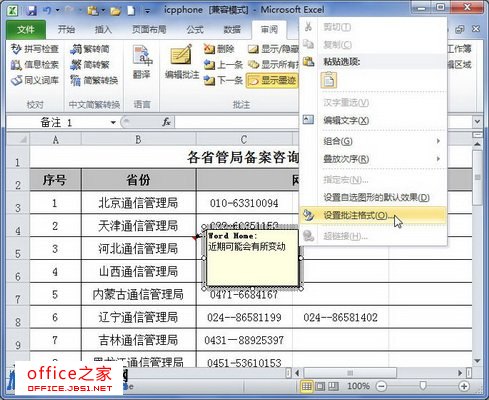Image resolution: width=489 pixels, height=400 pixels.
Task: Click the 100% zoom level
Action: pyautogui.click(x=358, y=386)
